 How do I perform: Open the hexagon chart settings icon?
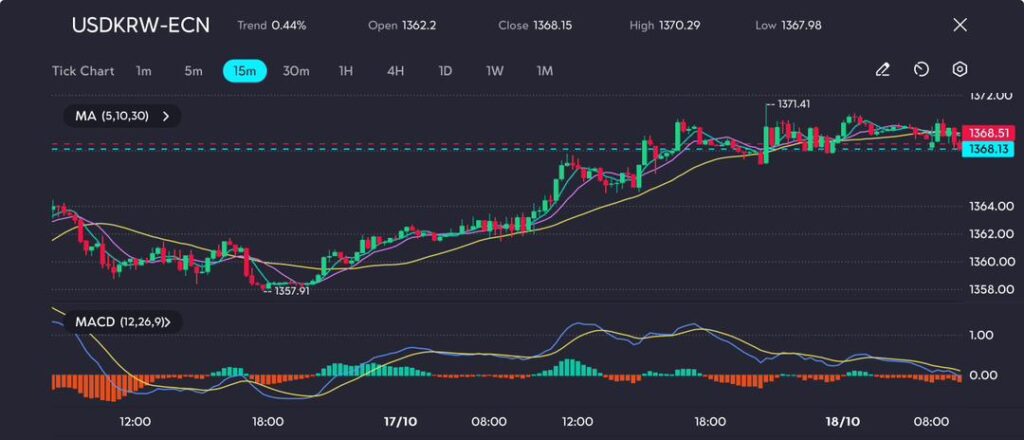(x=960, y=70)
